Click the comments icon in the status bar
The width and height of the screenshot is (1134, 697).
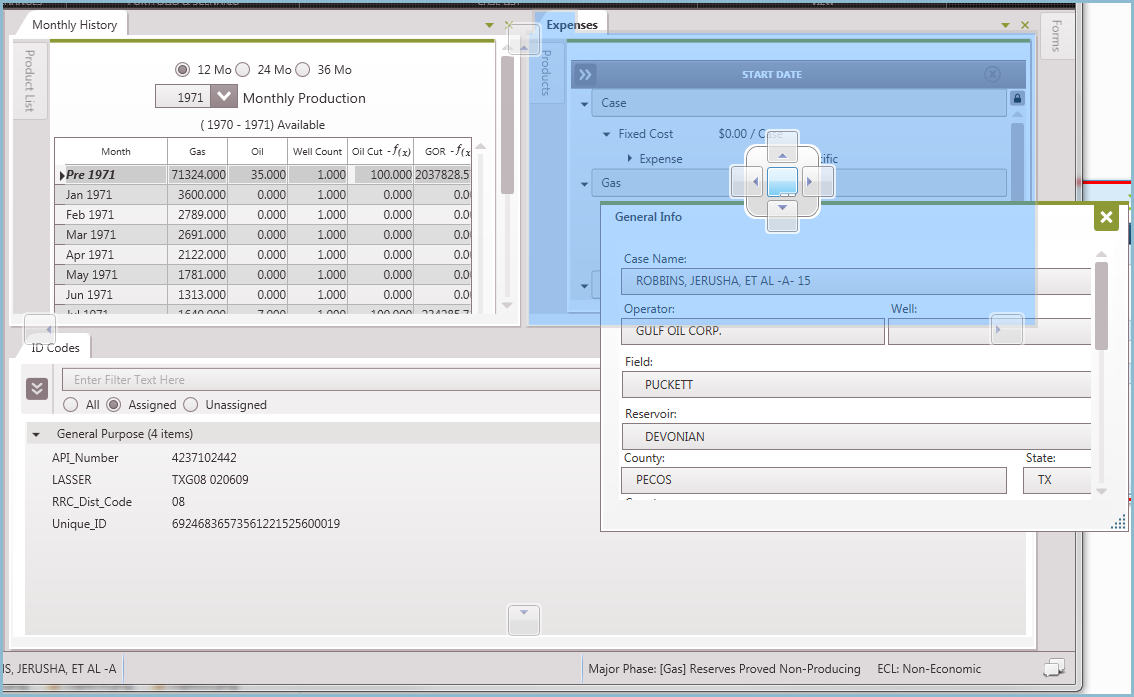(1056, 668)
